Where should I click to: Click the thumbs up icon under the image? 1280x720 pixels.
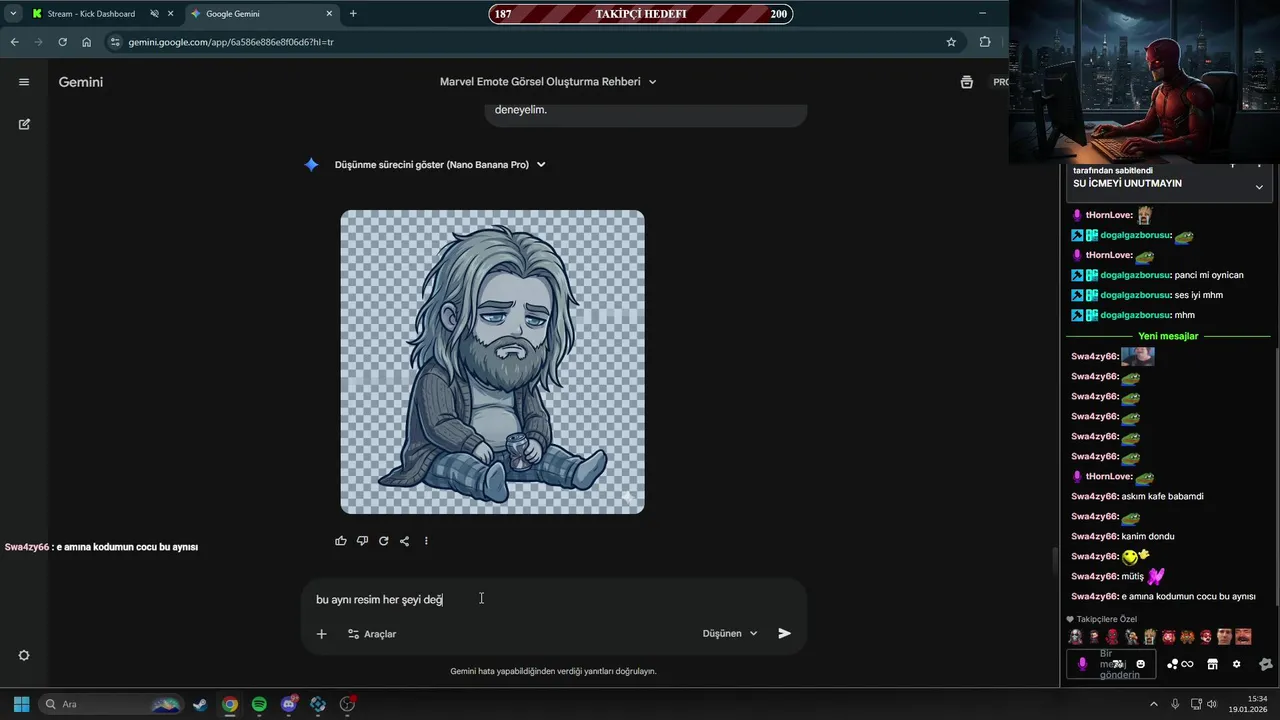point(341,541)
